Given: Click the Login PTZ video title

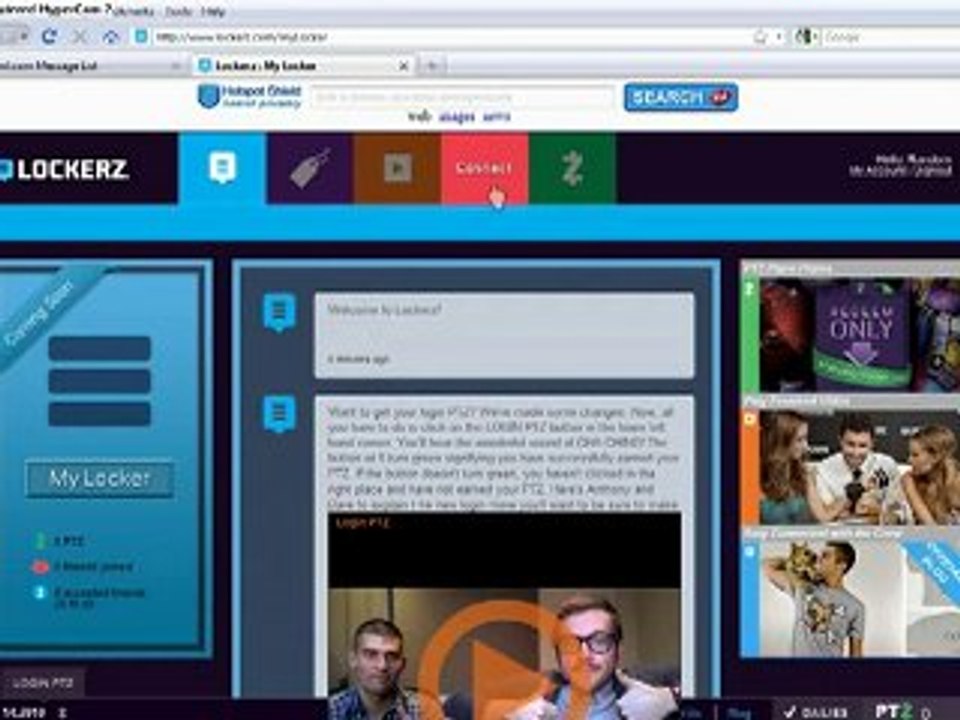Looking at the screenshot, I should click(363, 523).
